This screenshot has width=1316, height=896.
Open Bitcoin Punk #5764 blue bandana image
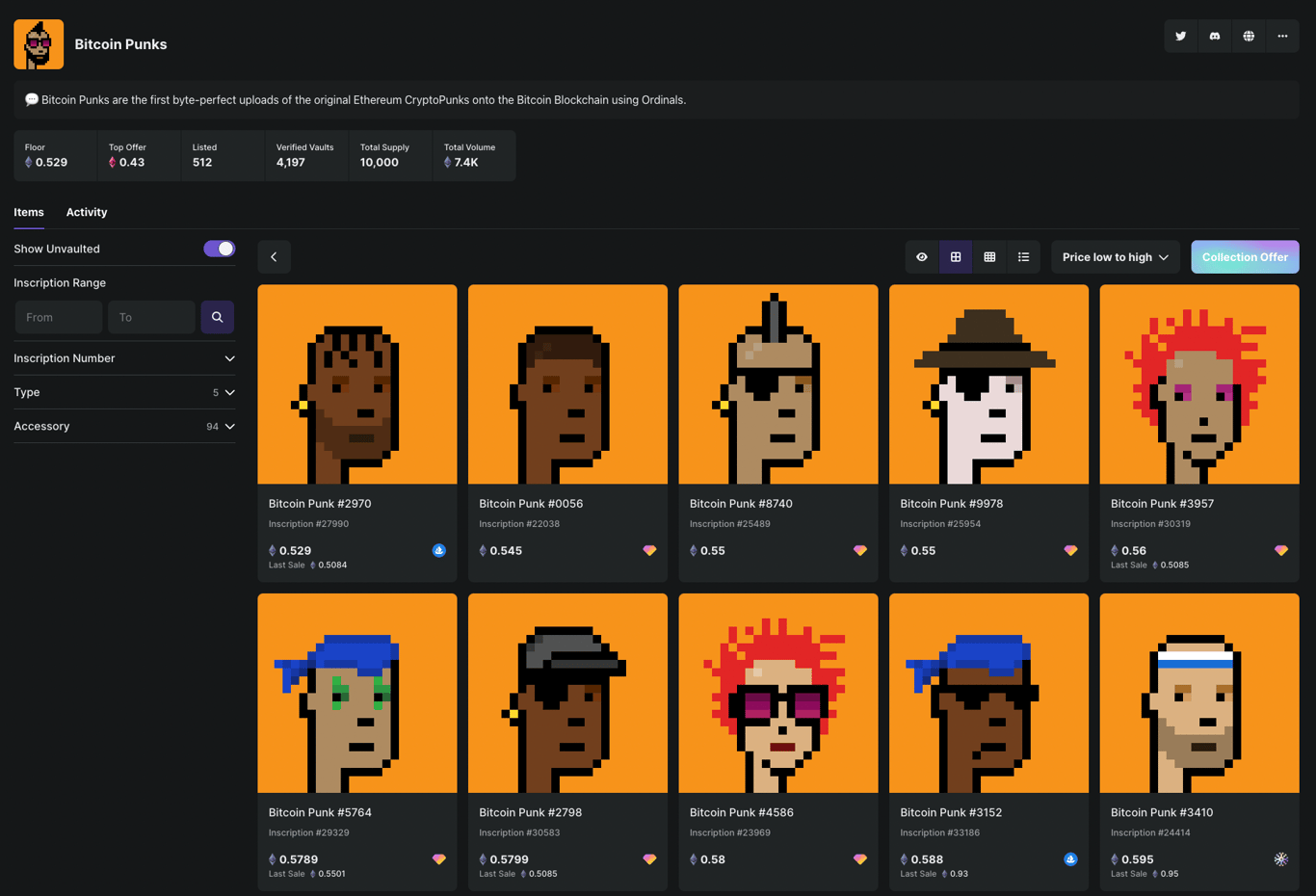(357, 694)
